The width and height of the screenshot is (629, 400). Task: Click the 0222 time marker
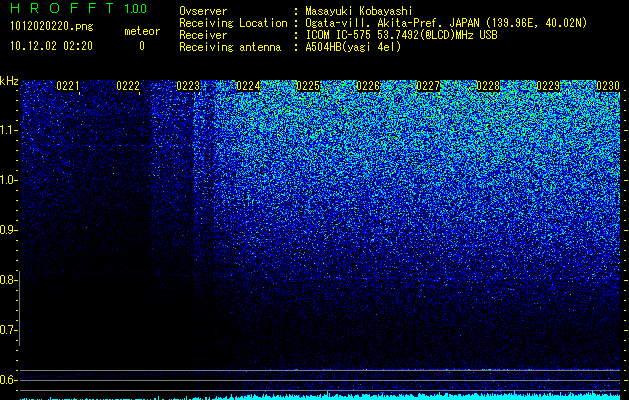click(x=128, y=86)
